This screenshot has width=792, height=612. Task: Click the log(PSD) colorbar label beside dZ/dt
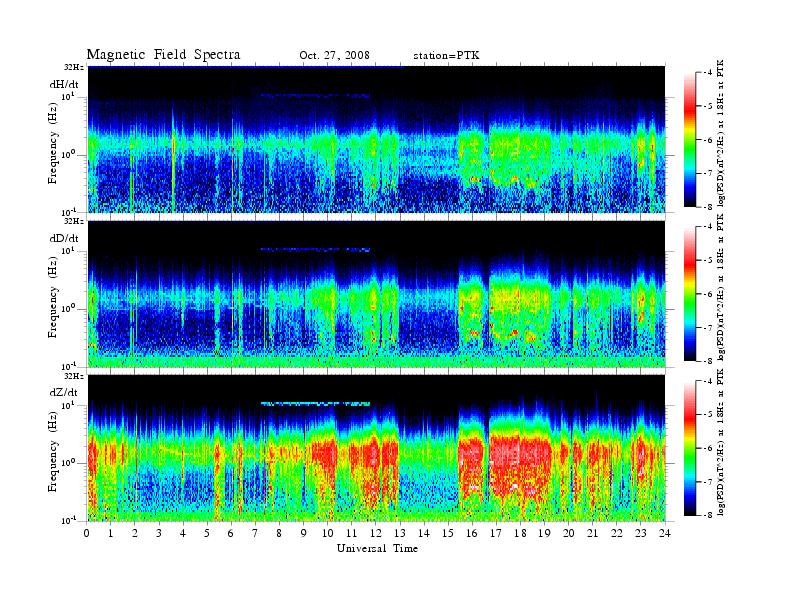pyautogui.click(x=721, y=442)
